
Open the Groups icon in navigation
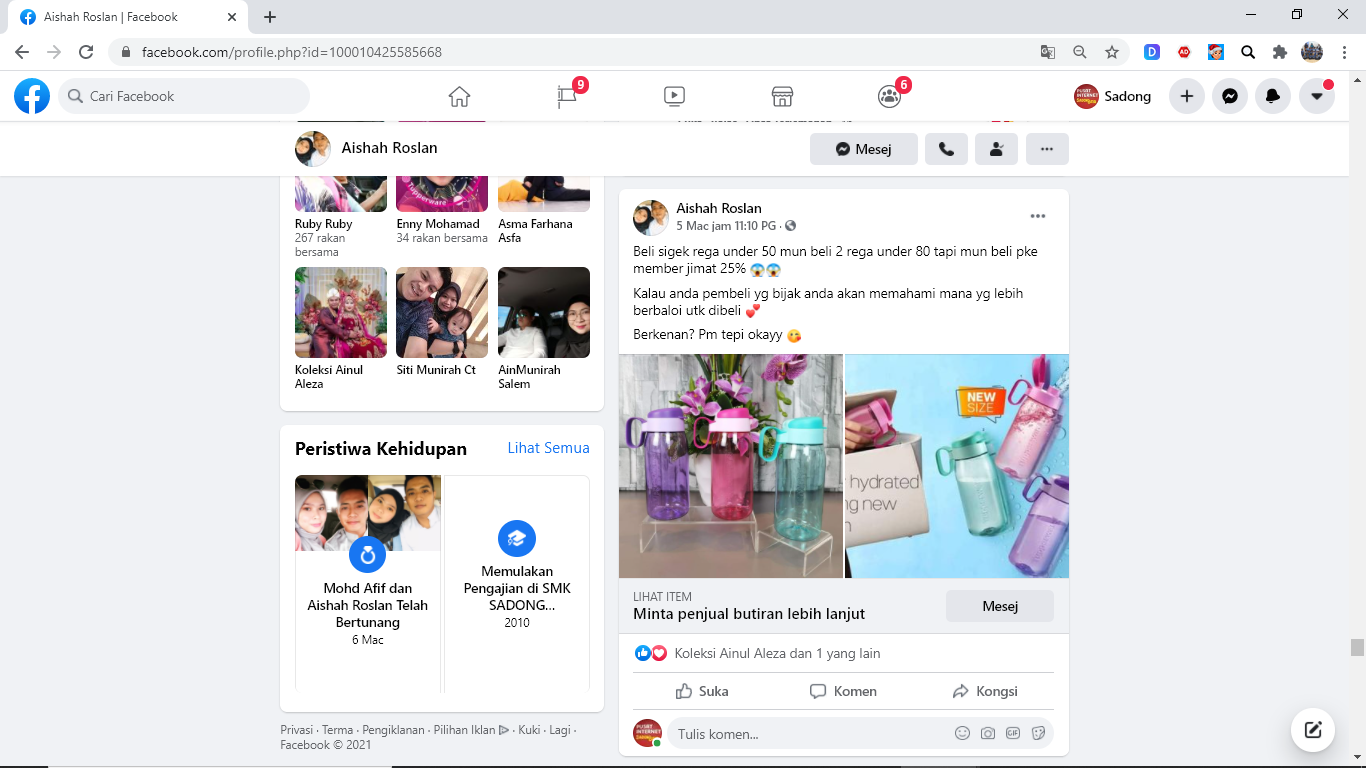pos(889,96)
